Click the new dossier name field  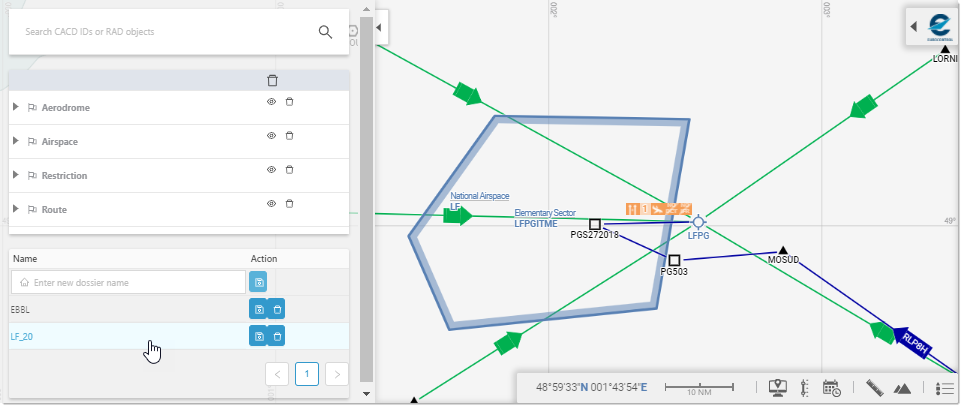[128, 283]
